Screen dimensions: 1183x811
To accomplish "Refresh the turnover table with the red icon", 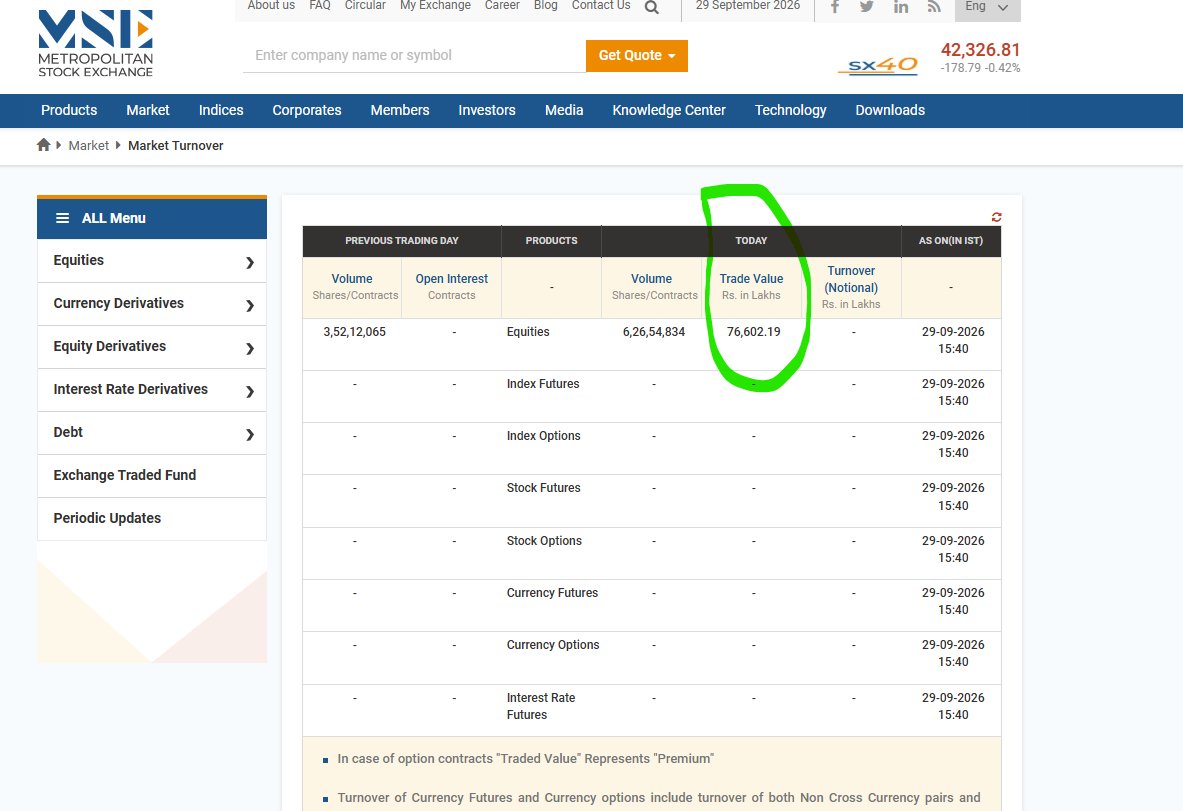I will (996, 217).
